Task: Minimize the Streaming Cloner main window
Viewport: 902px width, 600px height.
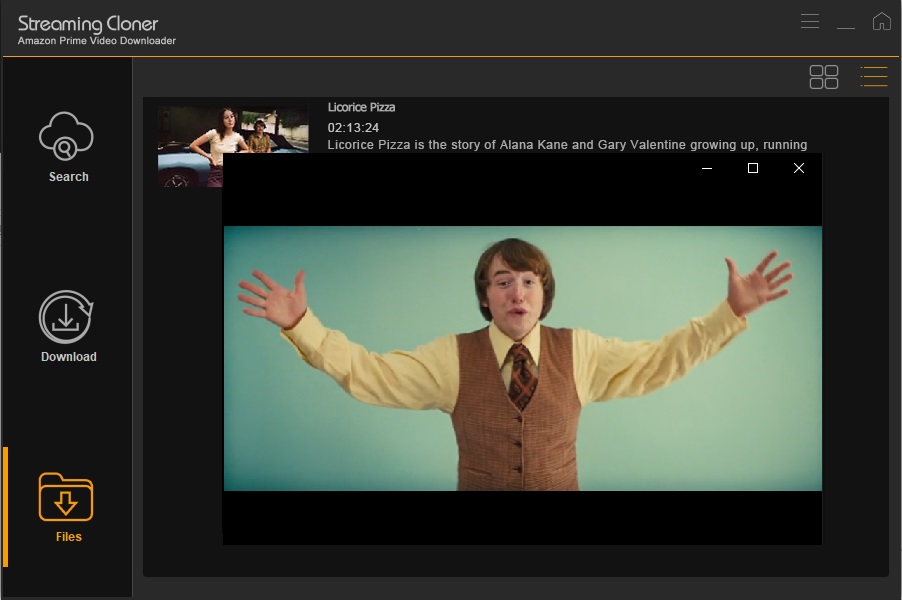Action: [x=845, y=26]
